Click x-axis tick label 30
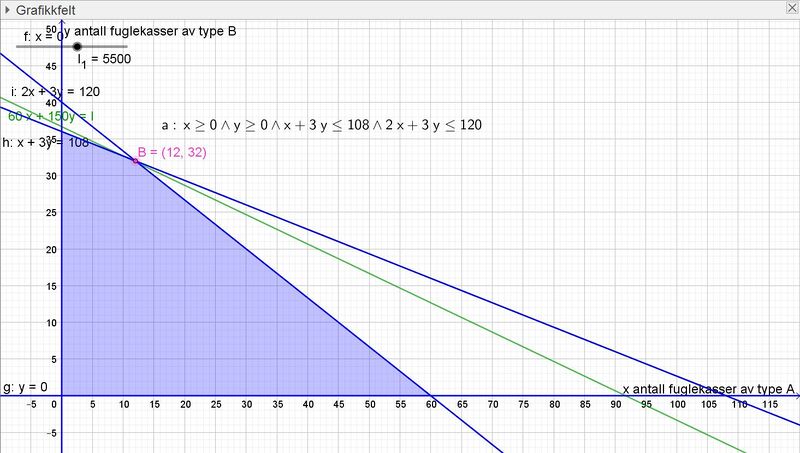Screen dimensions: 800x453 (x=247, y=405)
